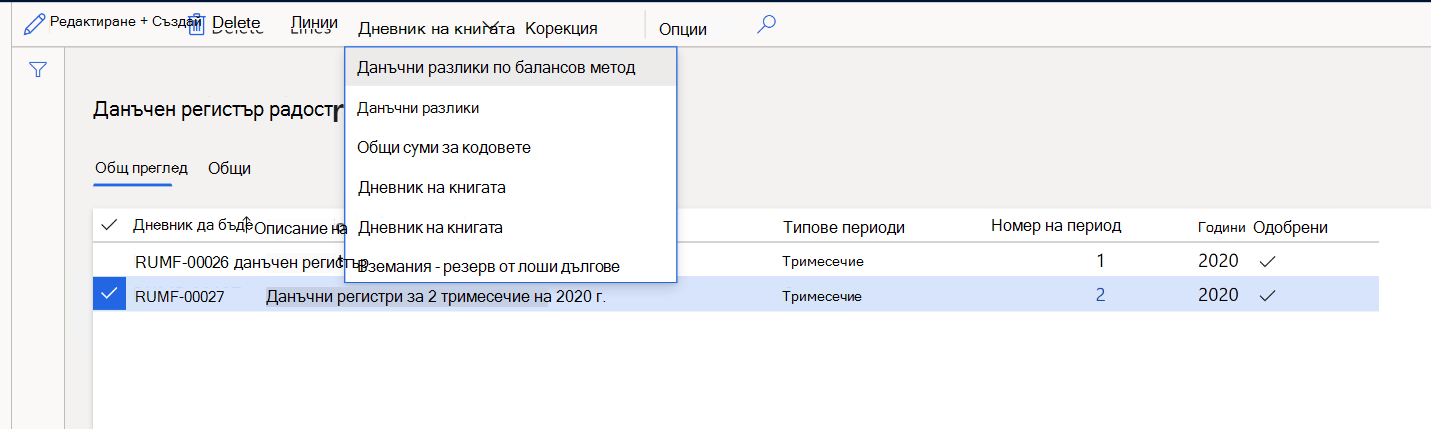Collapse the Дневник на книгата dropdown chevron
Viewport: 1431px width, 429px height.
tap(491, 27)
